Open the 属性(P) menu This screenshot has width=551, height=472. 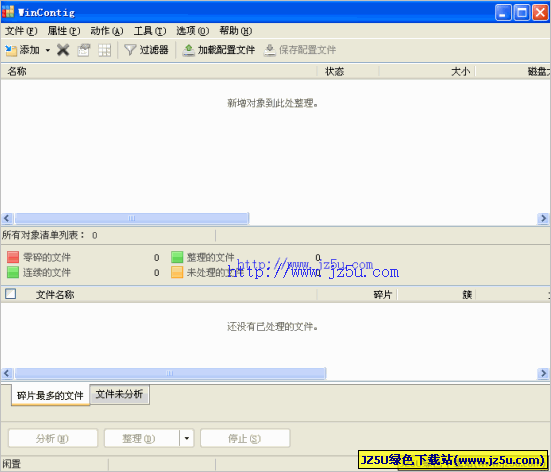64,31
